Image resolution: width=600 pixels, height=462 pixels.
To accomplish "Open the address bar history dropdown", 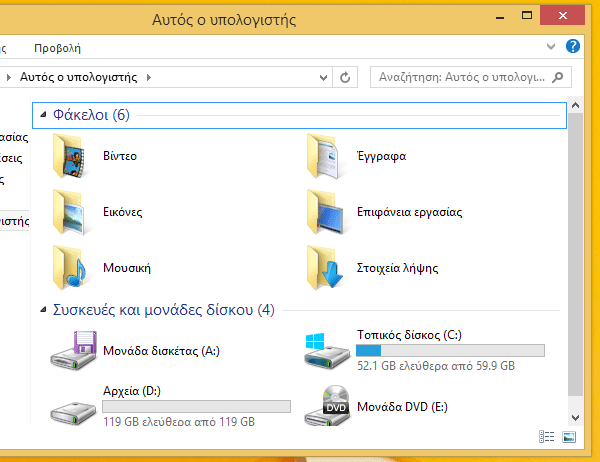I will coord(323,78).
